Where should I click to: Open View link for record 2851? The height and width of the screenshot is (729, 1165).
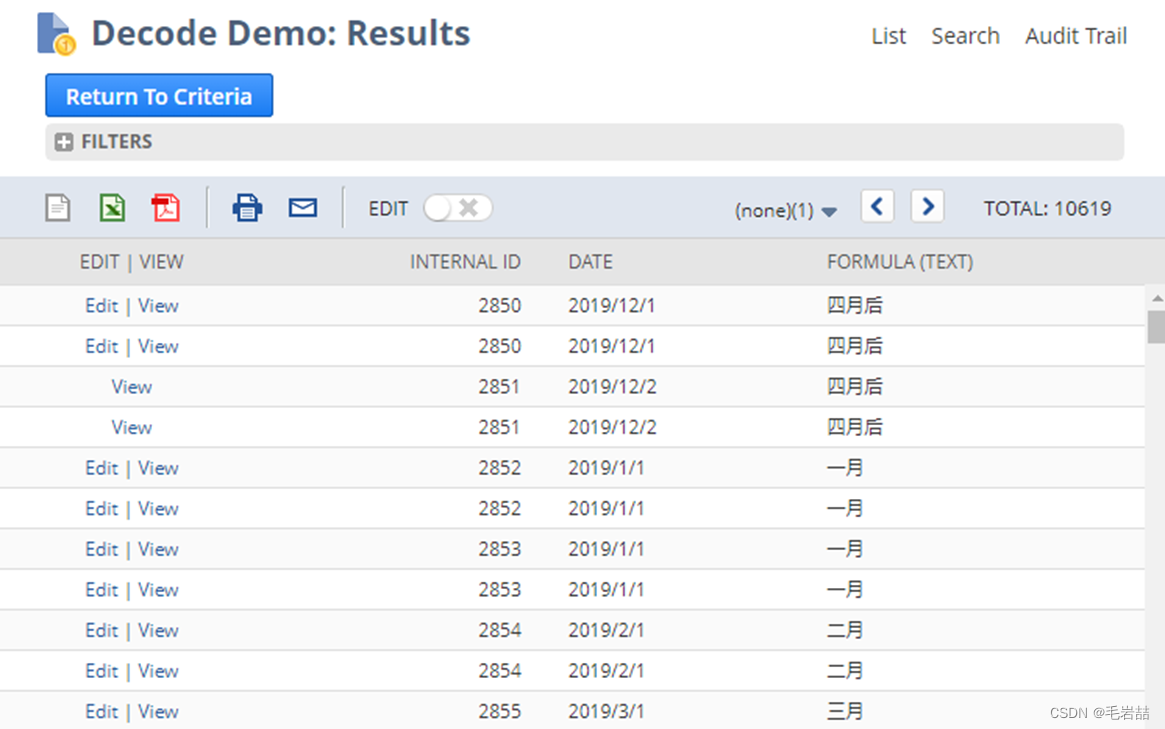click(132, 386)
